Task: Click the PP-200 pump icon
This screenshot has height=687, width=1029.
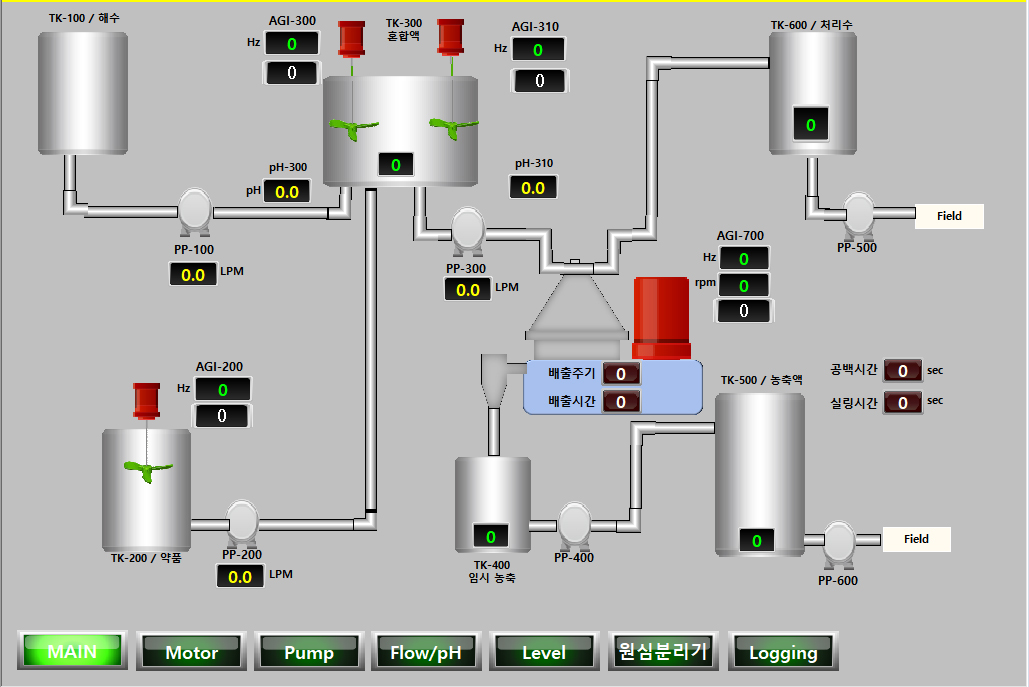Action: [x=242, y=520]
